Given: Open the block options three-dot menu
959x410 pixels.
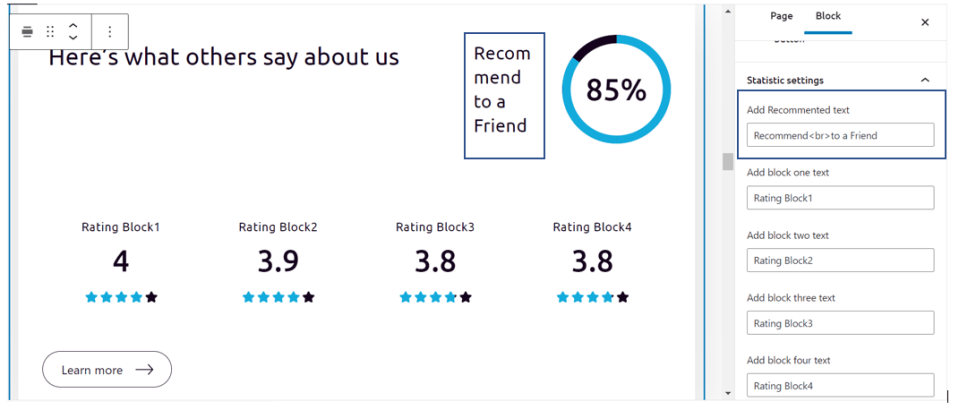Looking at the screenshot, I should pyautogui.click(x=110, y=32).
